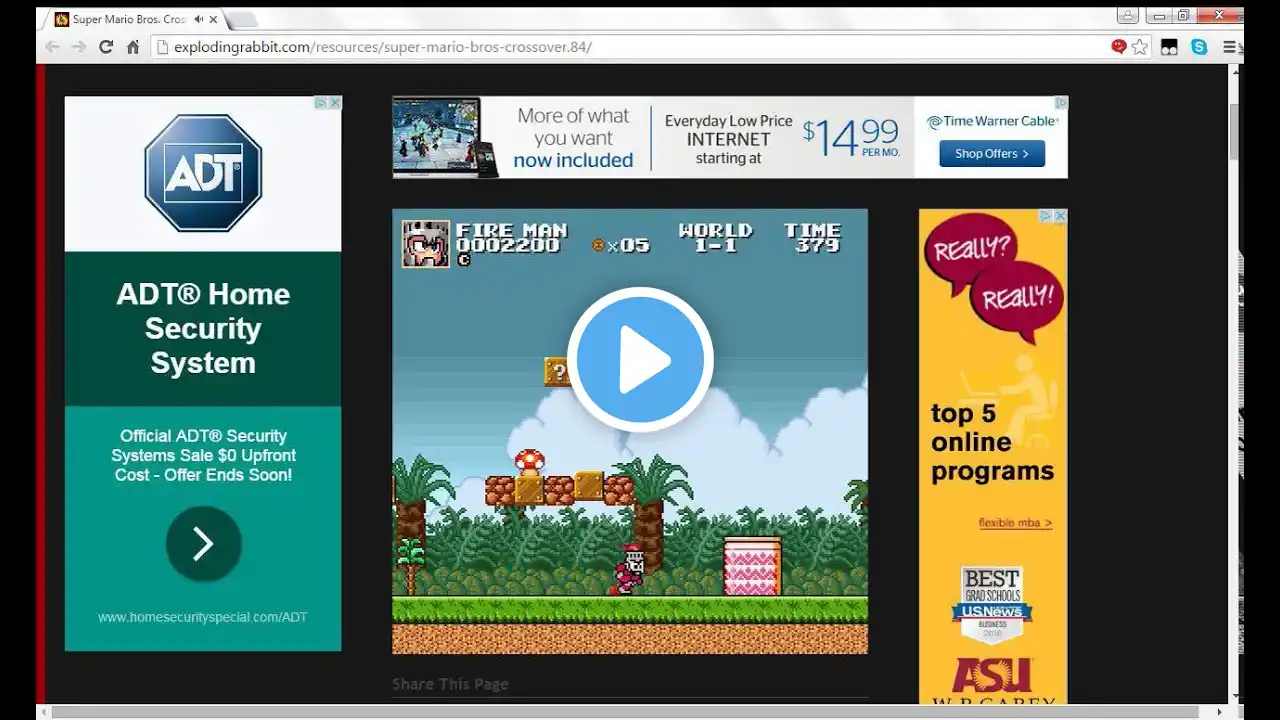This screenshot has height=720, width=1280.
Task: Click the question mark block
Action: click(x=557, y=372)
